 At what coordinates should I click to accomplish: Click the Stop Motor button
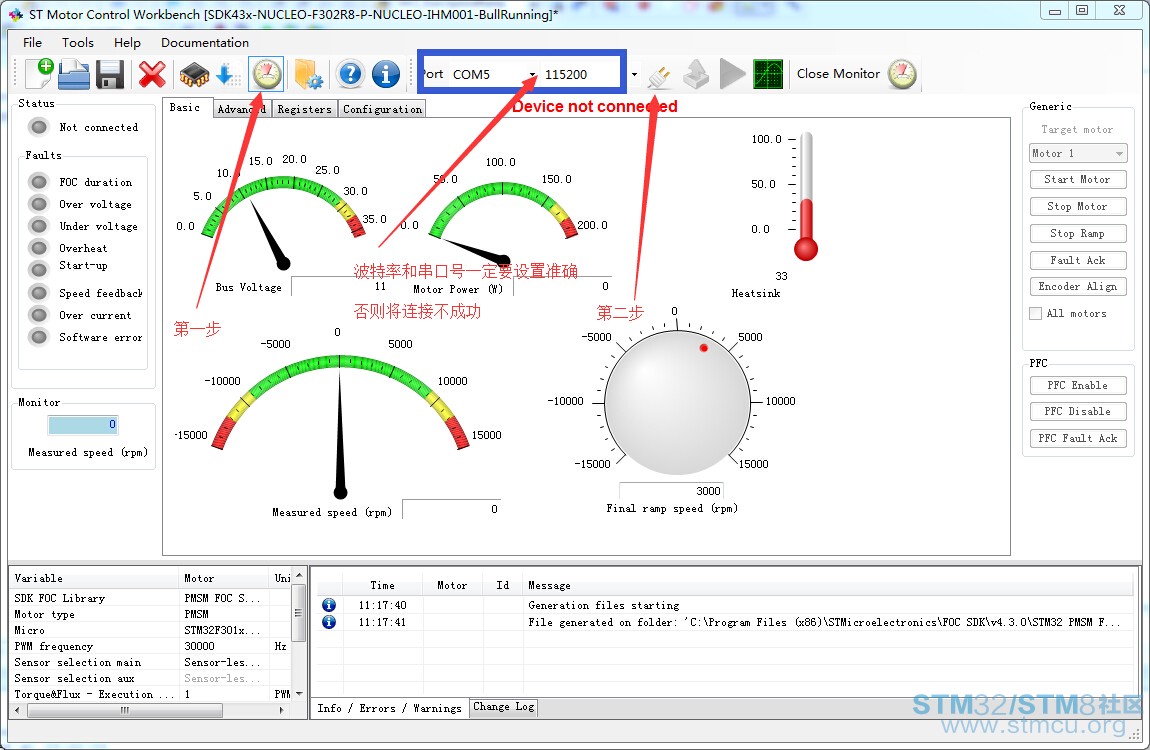click(x=1077, y=207)
